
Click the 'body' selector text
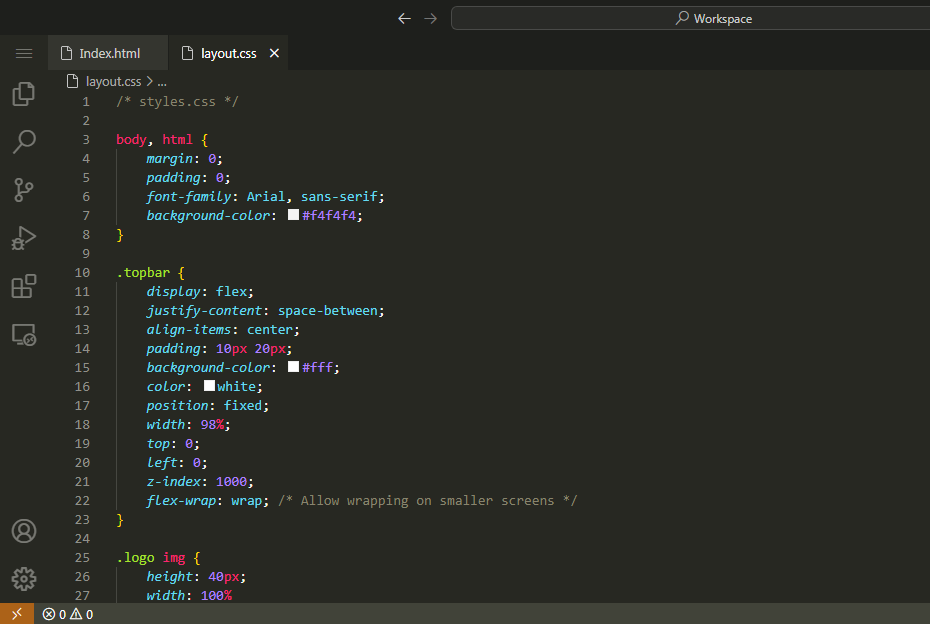tap(131, 139)
